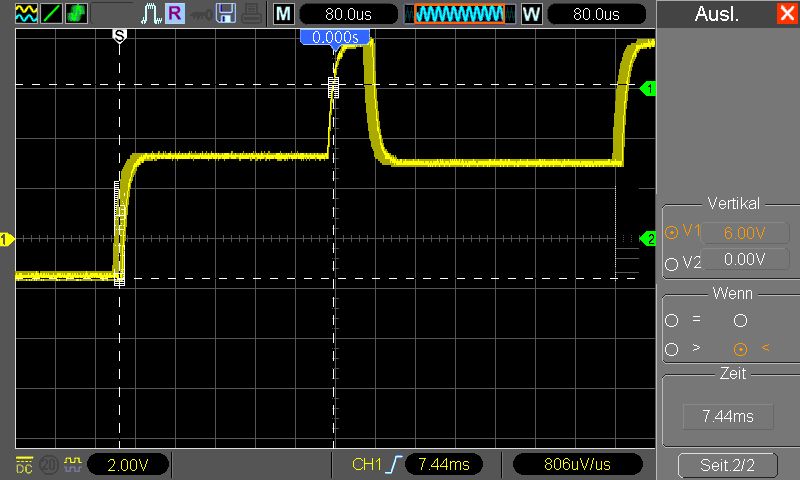Click the green signal burst icon
800x480 pixels.
pyautogui.click(x=76, y=13)
